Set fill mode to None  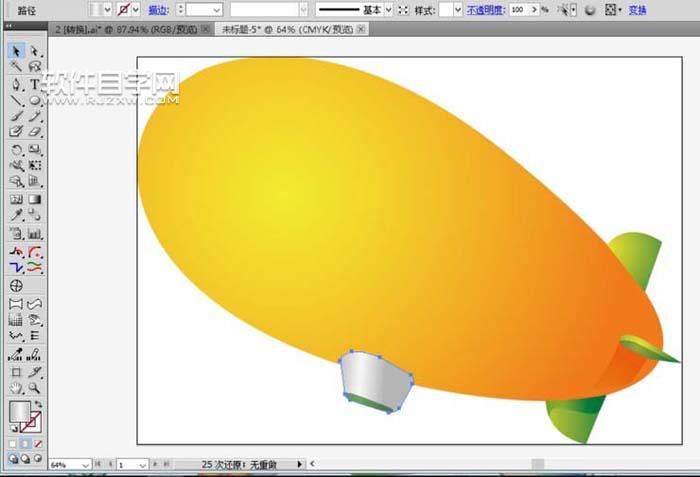point(38,444)
